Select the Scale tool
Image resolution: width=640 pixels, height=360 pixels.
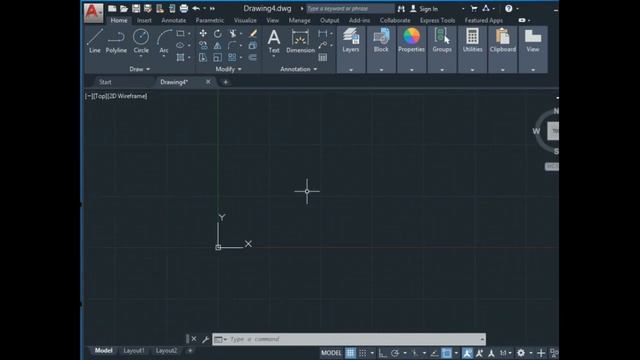click(x=218, y=58)
